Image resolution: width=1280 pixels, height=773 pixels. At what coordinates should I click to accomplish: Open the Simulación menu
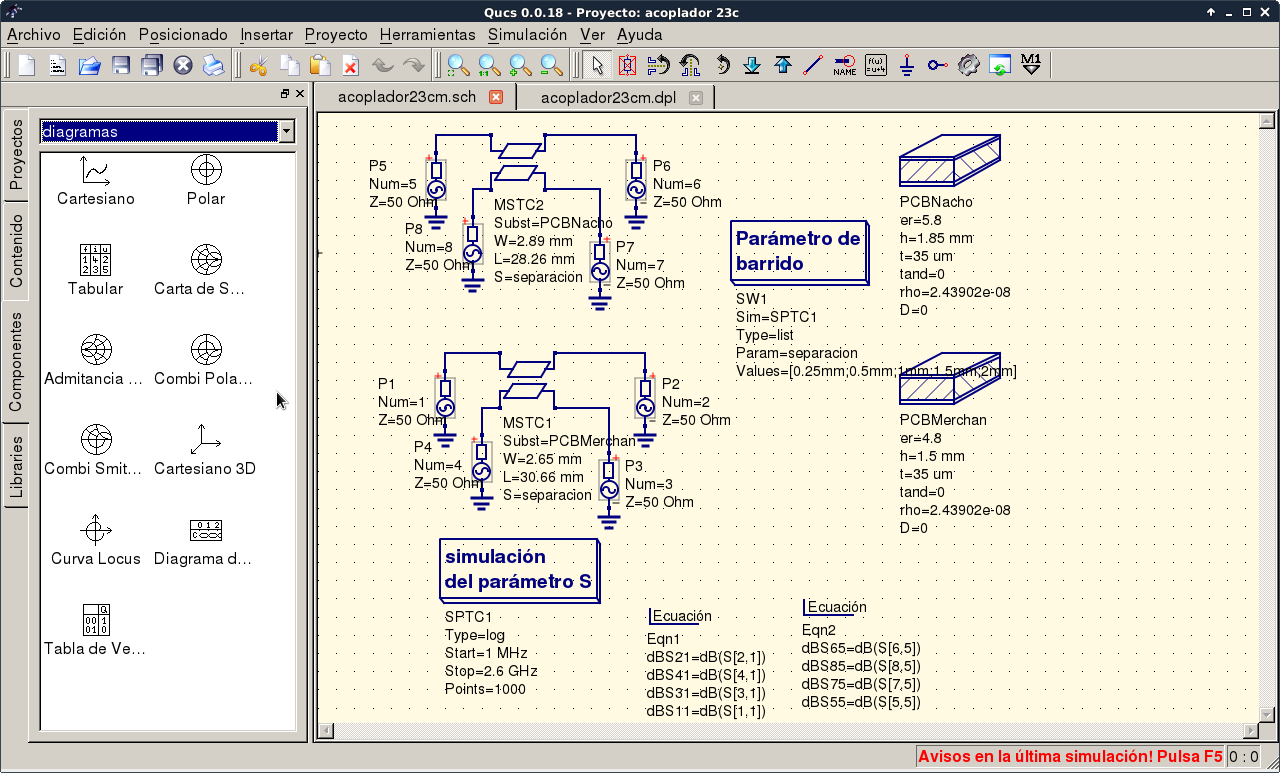527,34
